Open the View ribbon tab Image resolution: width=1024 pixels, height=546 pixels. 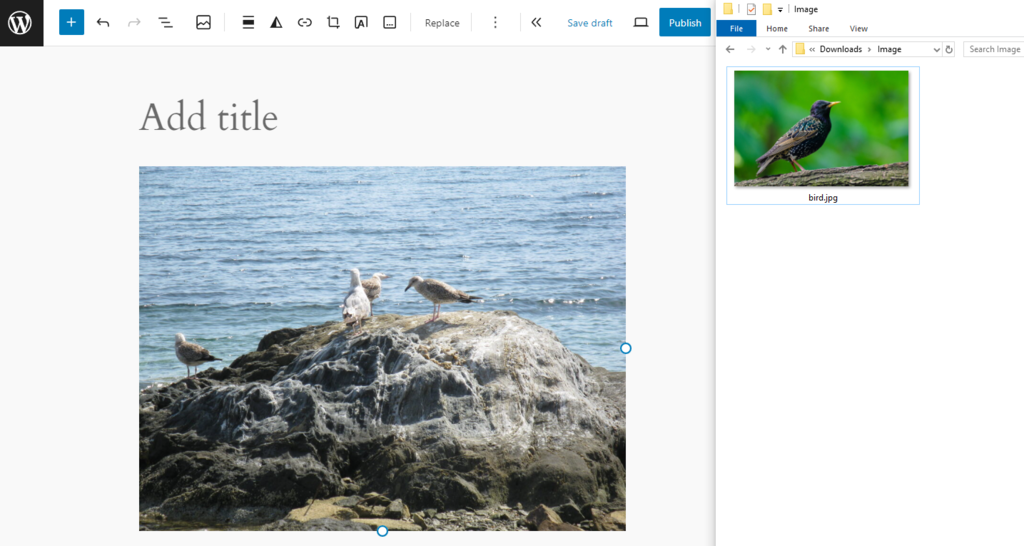(858, 29)
